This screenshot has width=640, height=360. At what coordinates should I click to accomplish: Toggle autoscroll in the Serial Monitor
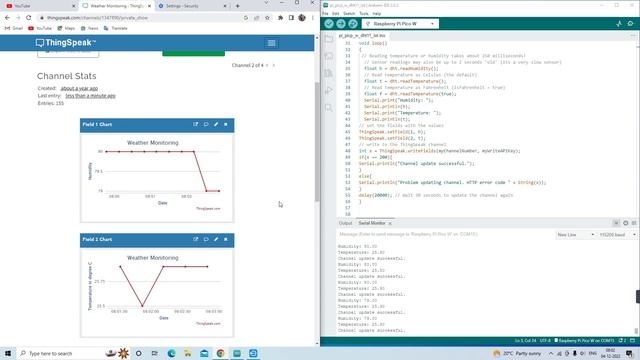(616, 223)
